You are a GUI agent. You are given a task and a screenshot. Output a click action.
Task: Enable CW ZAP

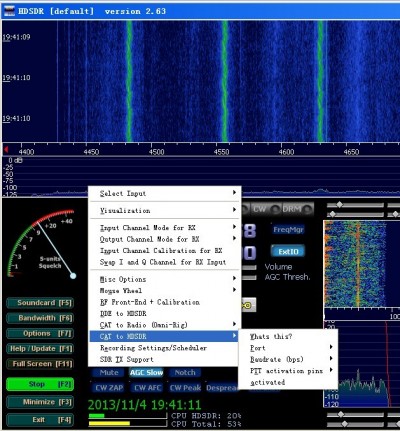click(109, 388)
